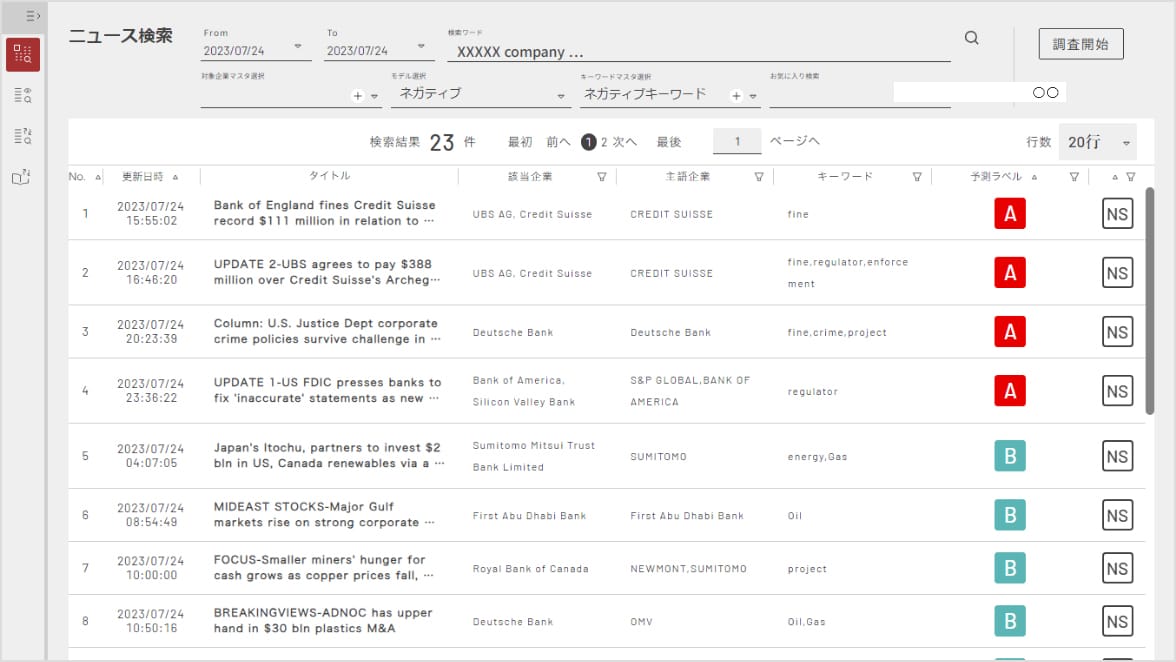Change the 20行 rows-per-page dropdown
1176x662 pixels.
tap(1098, 142)
